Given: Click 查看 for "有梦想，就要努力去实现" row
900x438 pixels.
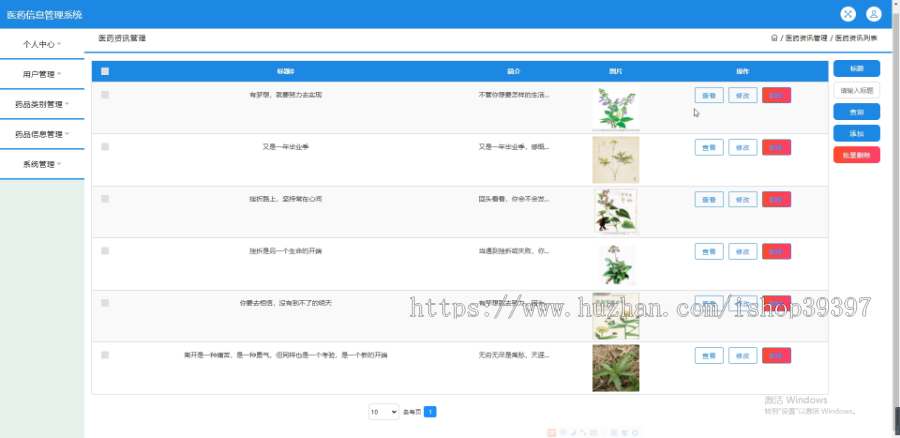Looking at the screenshot, I should click(x=709, y=95).
